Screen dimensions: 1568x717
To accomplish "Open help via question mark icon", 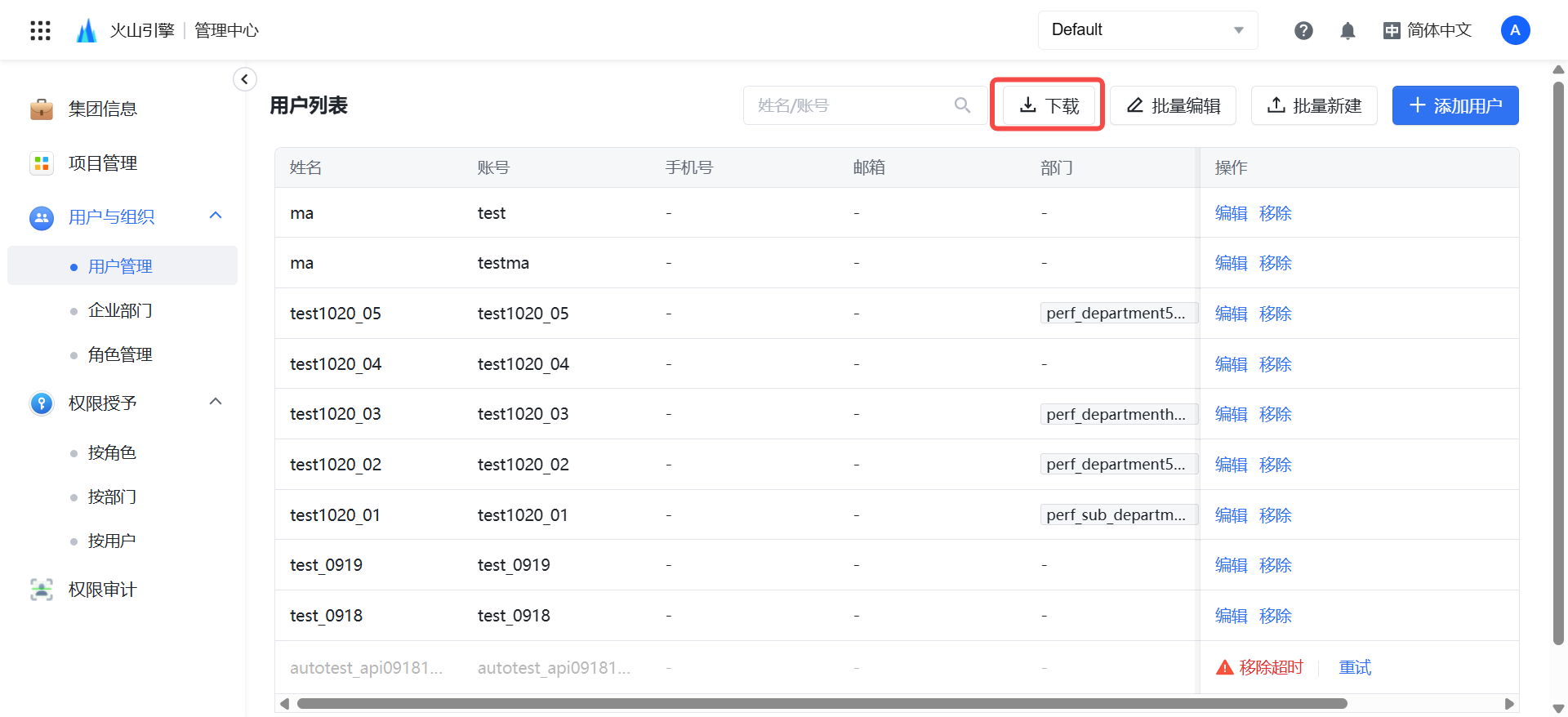I will coord(1303,30).
